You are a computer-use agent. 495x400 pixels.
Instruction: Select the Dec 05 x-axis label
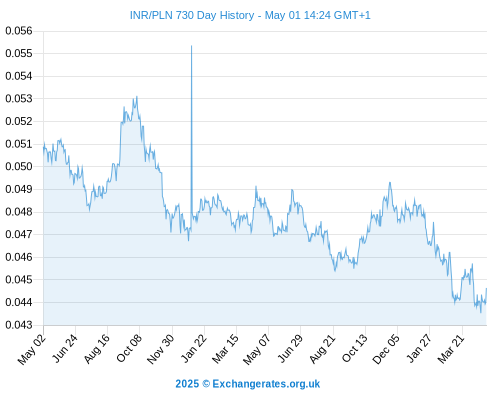tap(386, 349)
